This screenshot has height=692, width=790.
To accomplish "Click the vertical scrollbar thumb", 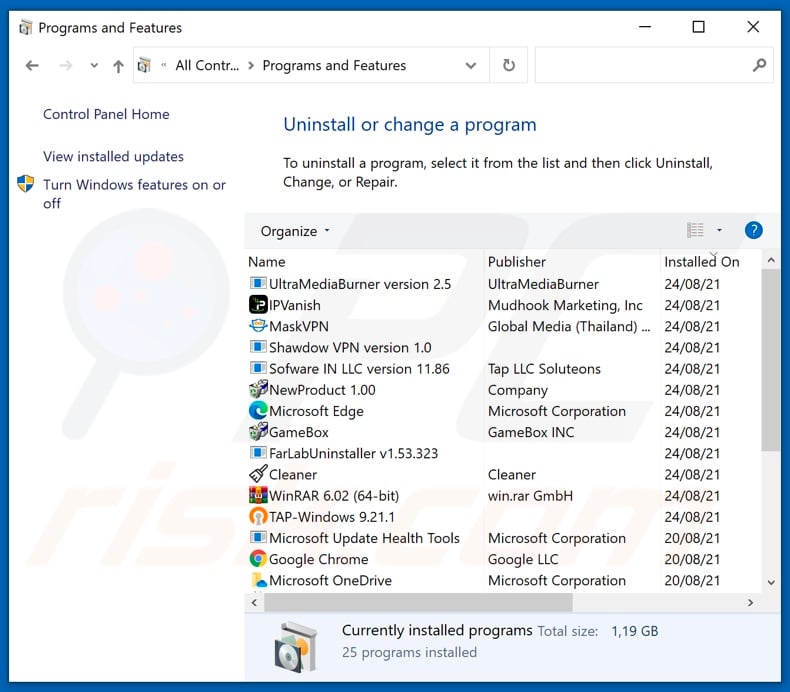I will pos(771,360).
